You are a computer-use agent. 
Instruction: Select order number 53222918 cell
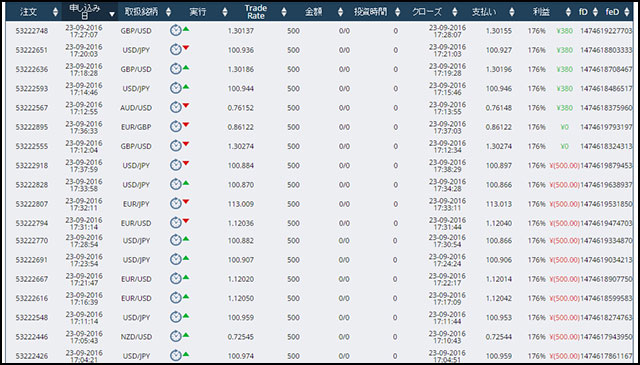(32, 166)
